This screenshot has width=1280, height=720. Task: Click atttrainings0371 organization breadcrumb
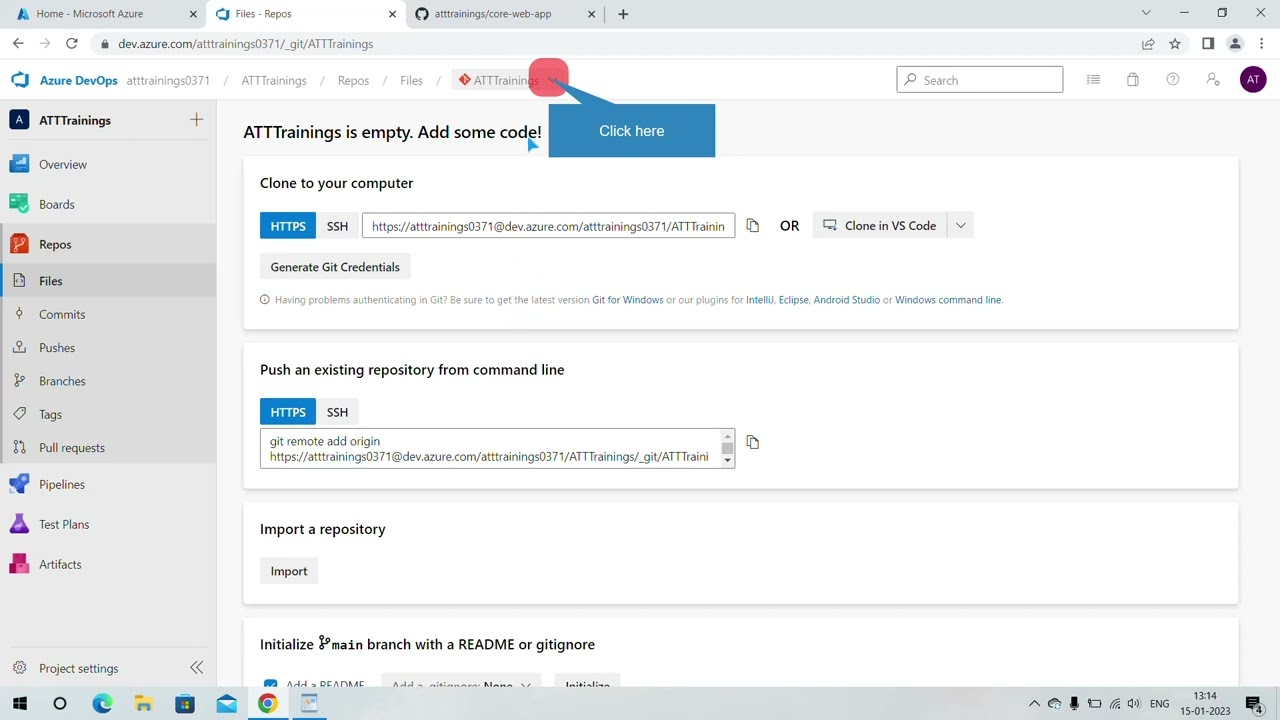pos(168,80)
